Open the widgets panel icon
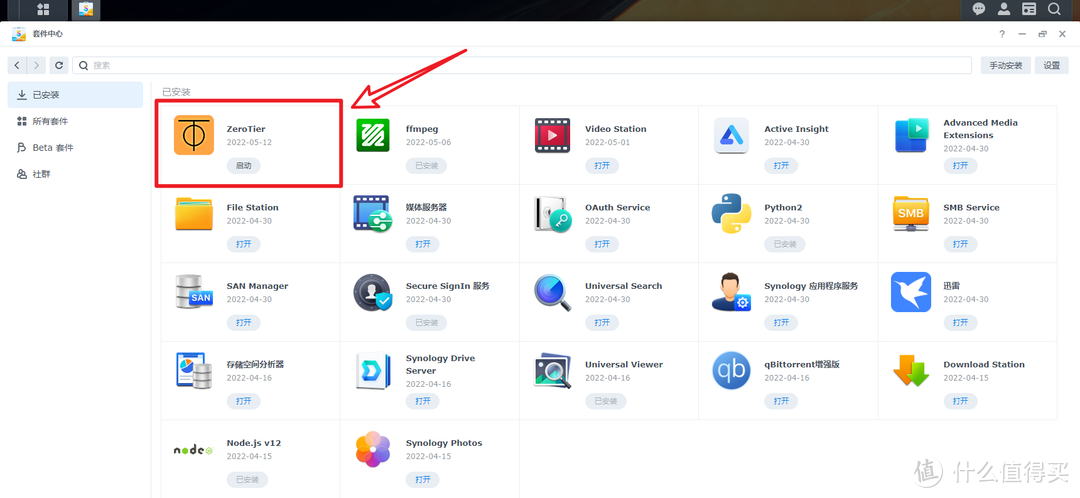This screenshot has height=498, width=1080. point(1028,10)
